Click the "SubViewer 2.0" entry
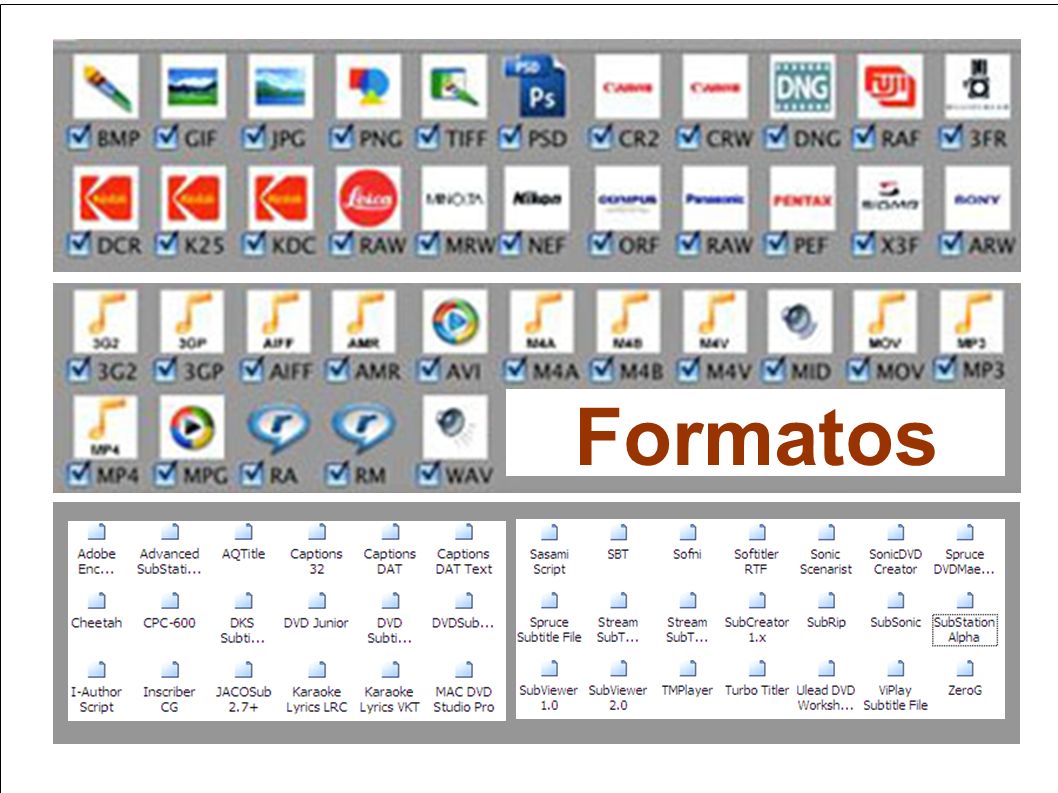Screen dimensions: 1058x793 [x=618, y=687]
